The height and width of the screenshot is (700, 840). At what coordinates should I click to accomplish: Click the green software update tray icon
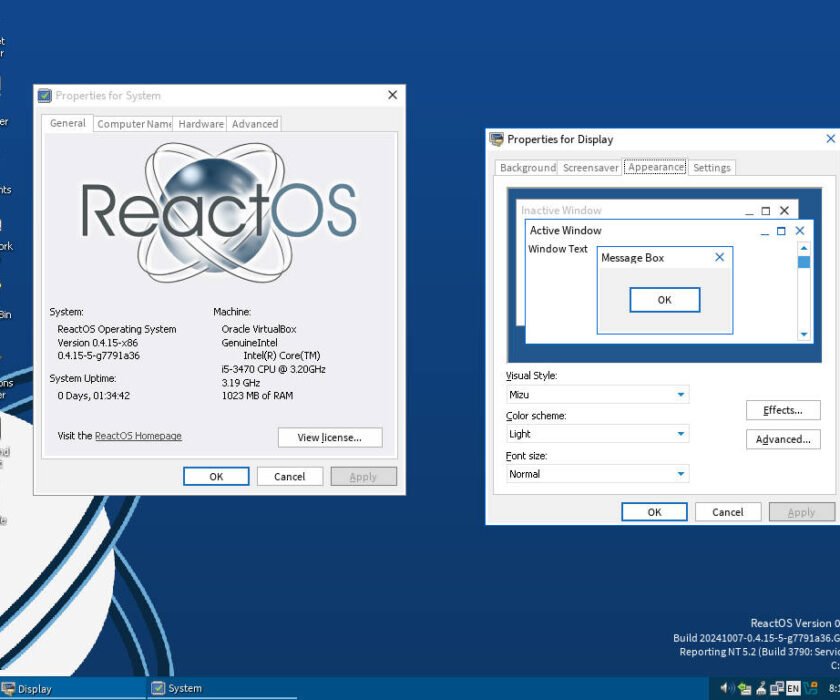[744, 689]
